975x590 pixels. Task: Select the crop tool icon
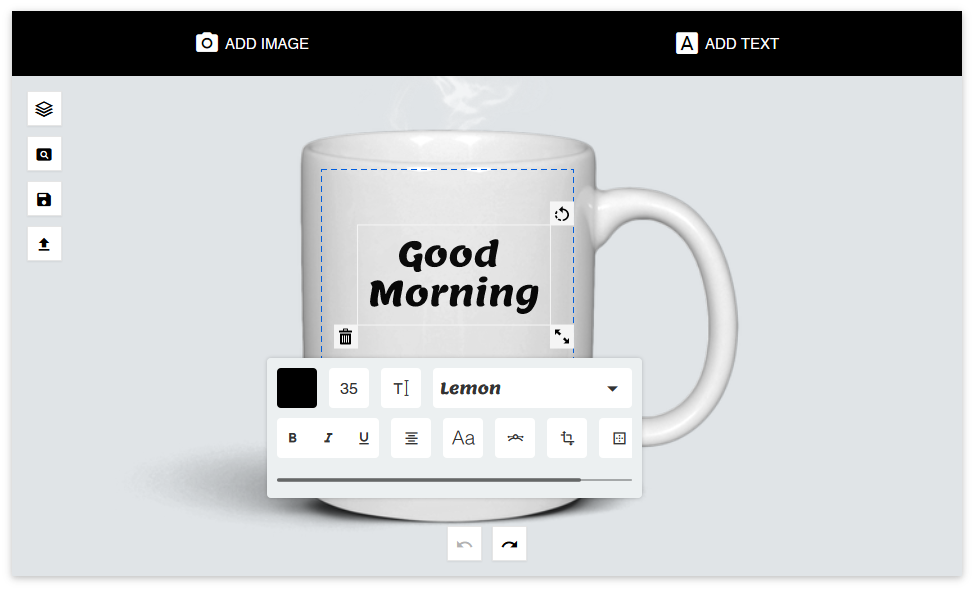567,438
